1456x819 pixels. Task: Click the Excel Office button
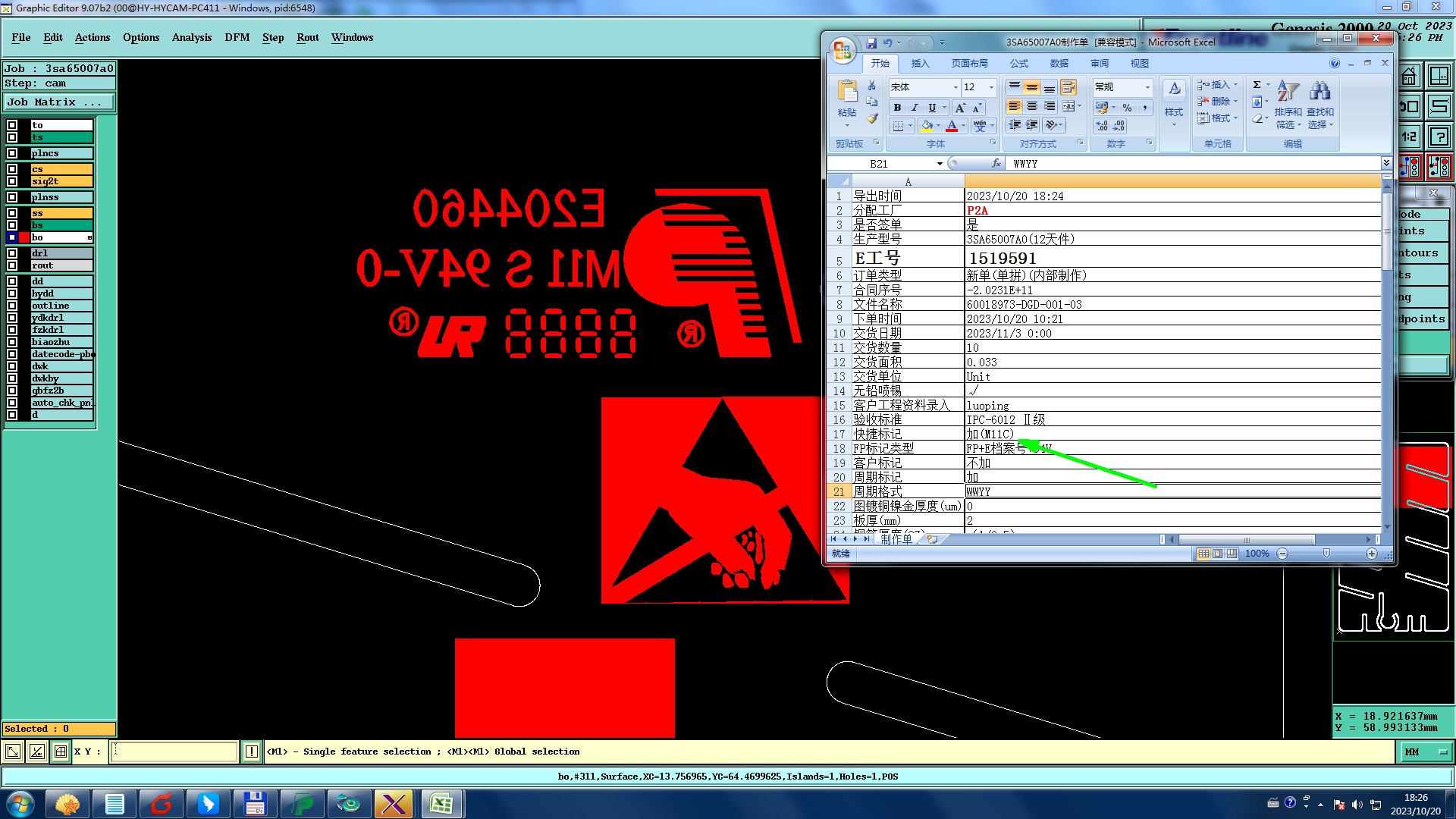(x=842, y=50)
